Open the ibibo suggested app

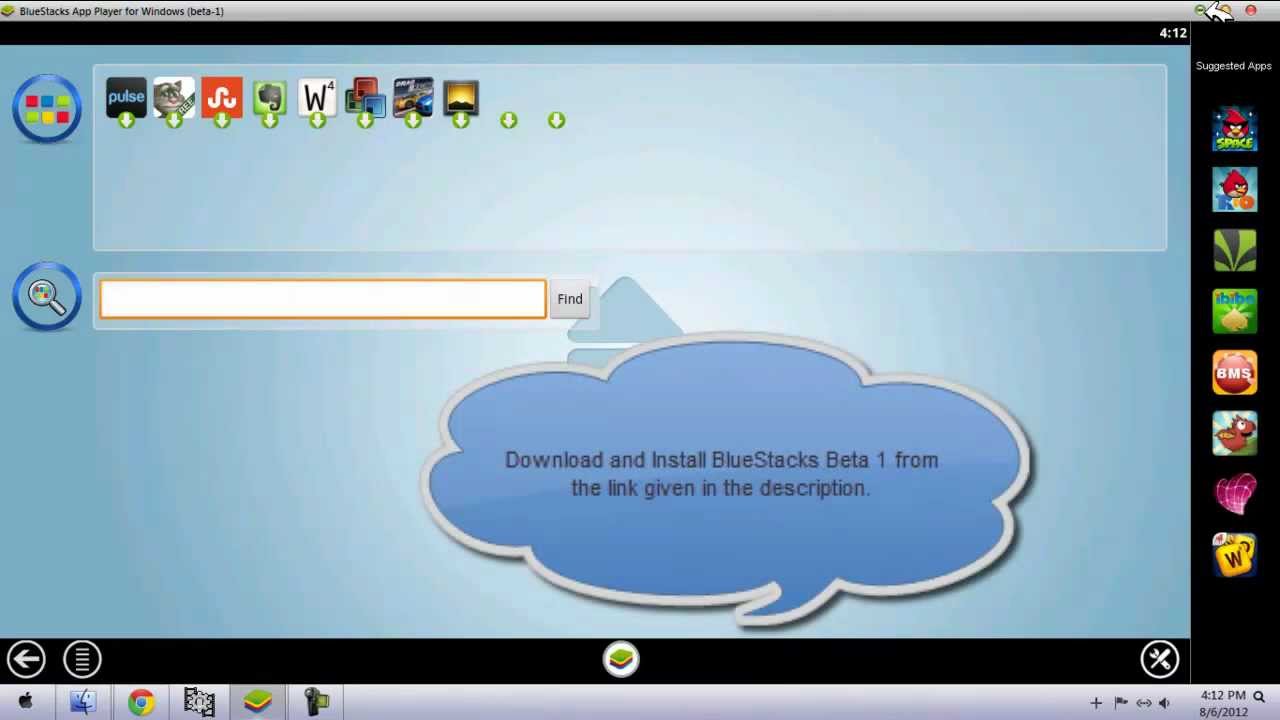tap(1235, 312)
